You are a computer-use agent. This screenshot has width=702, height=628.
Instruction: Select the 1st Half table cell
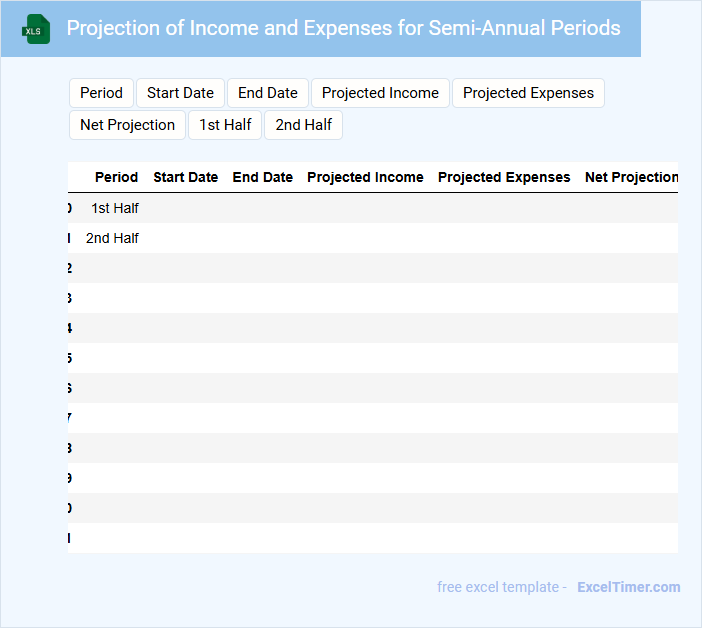click(x=114, y=208)
